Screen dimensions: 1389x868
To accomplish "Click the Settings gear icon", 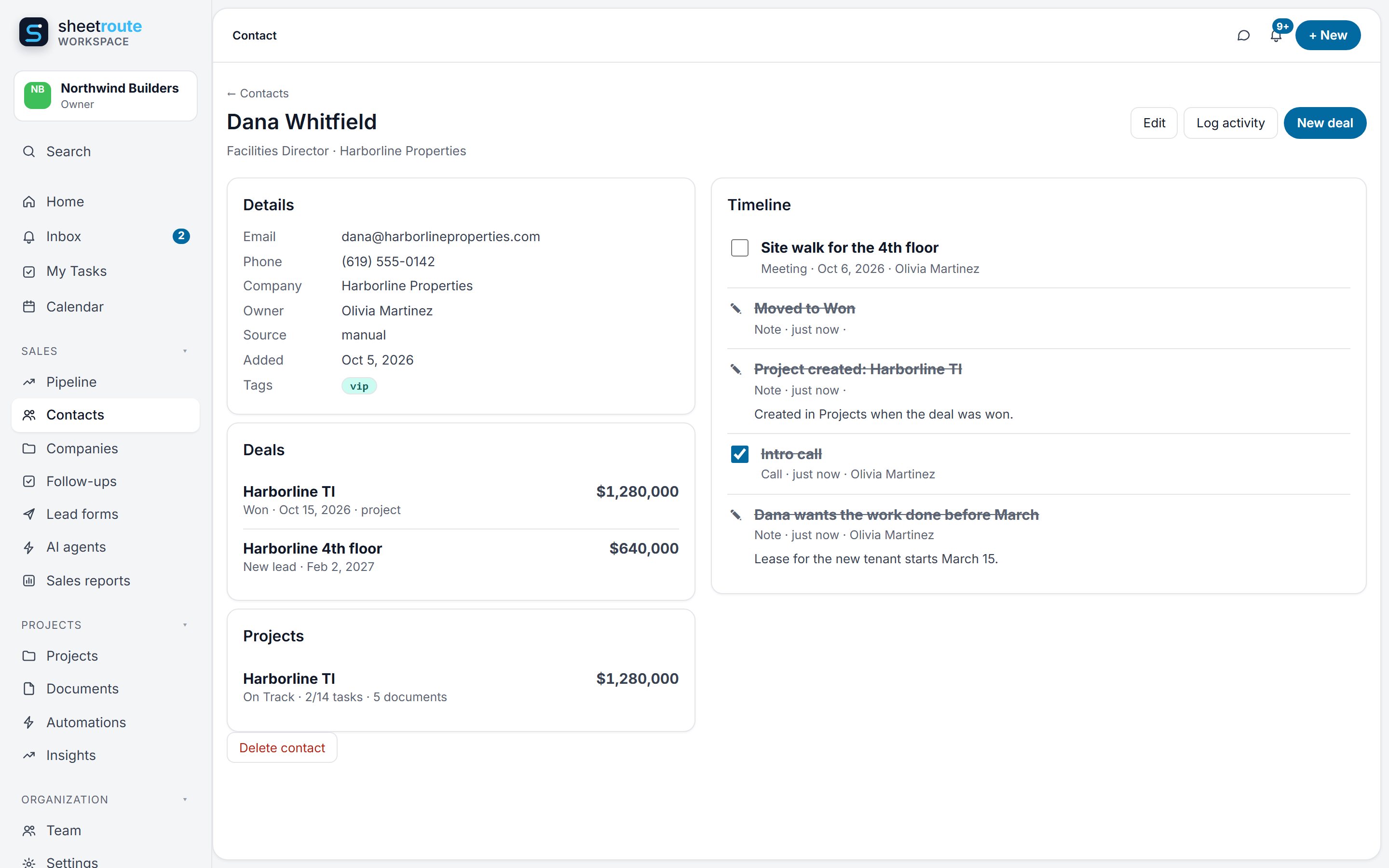I will [x=29, y=862].
